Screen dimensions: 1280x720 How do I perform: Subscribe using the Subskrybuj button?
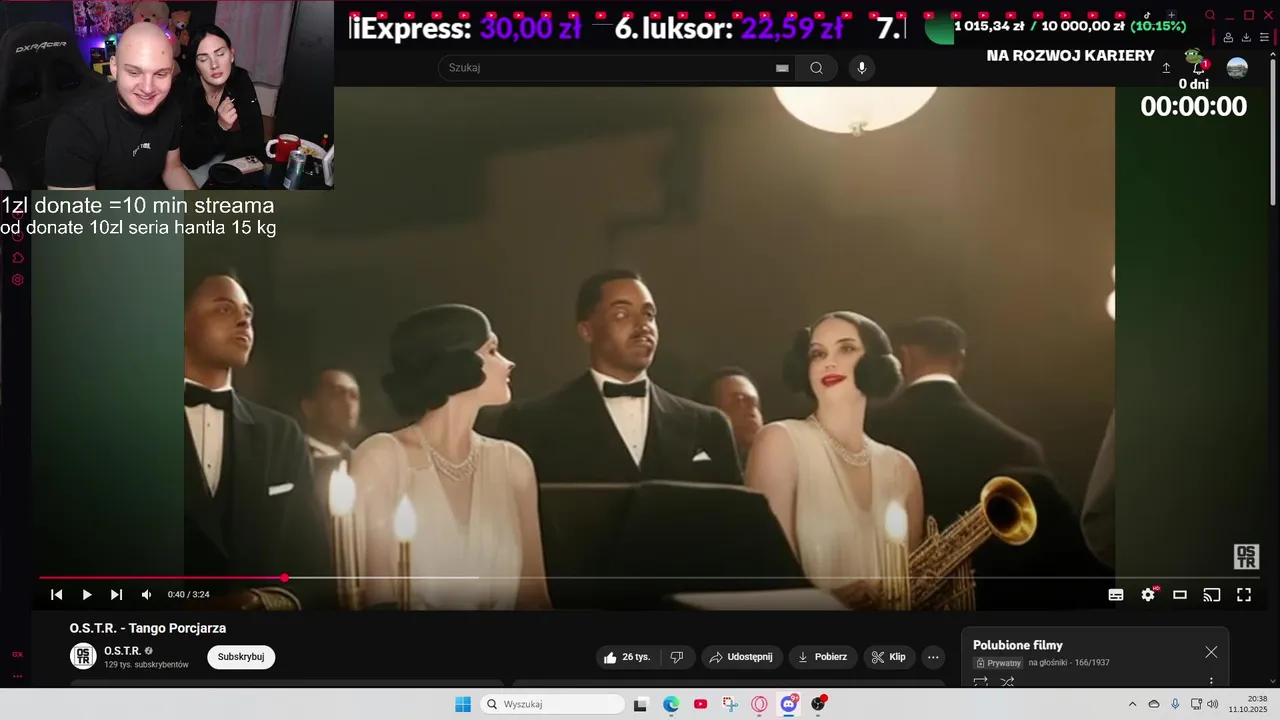(x=241, y=657)
